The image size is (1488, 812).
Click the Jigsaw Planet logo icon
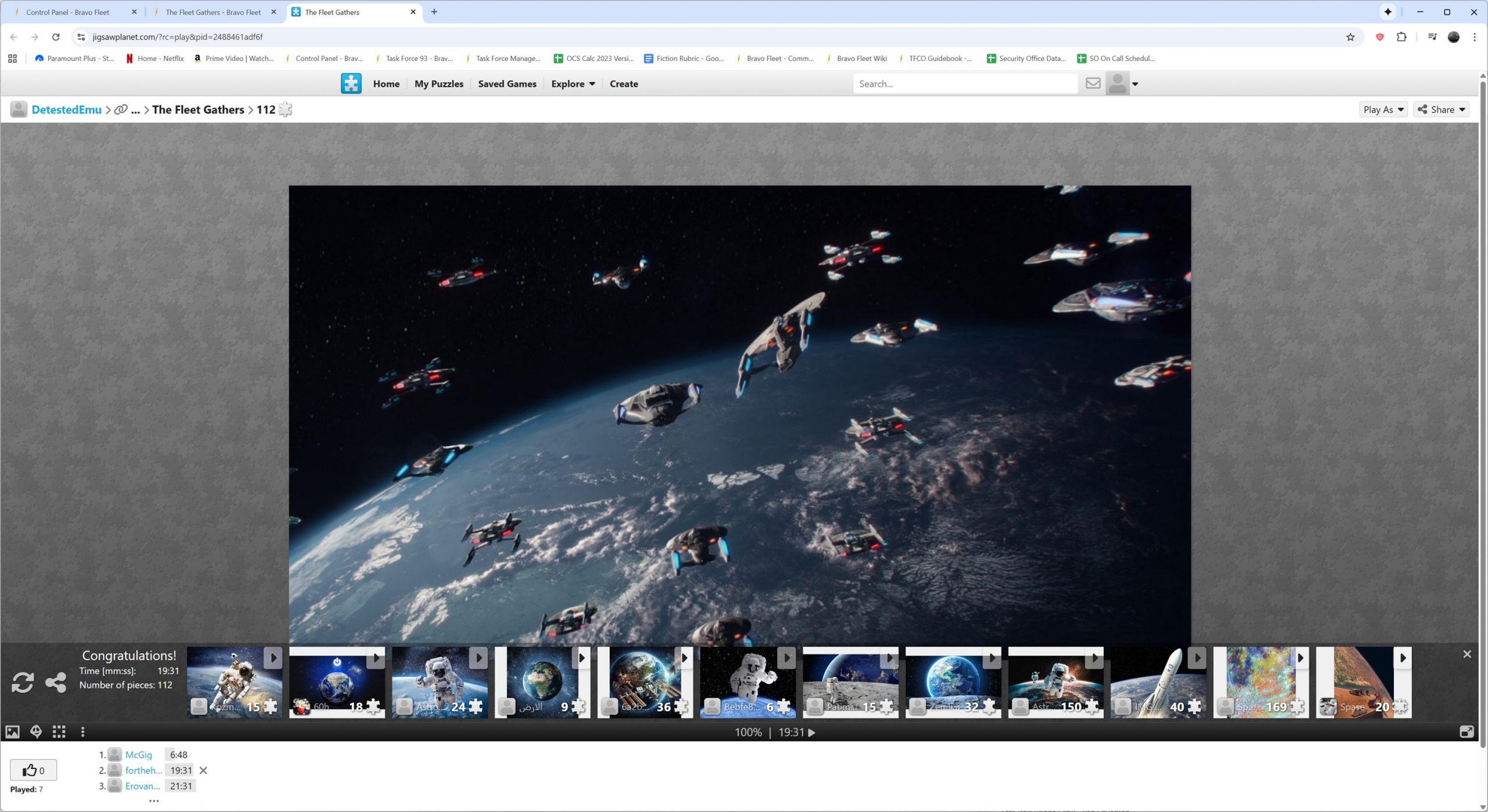351,84
